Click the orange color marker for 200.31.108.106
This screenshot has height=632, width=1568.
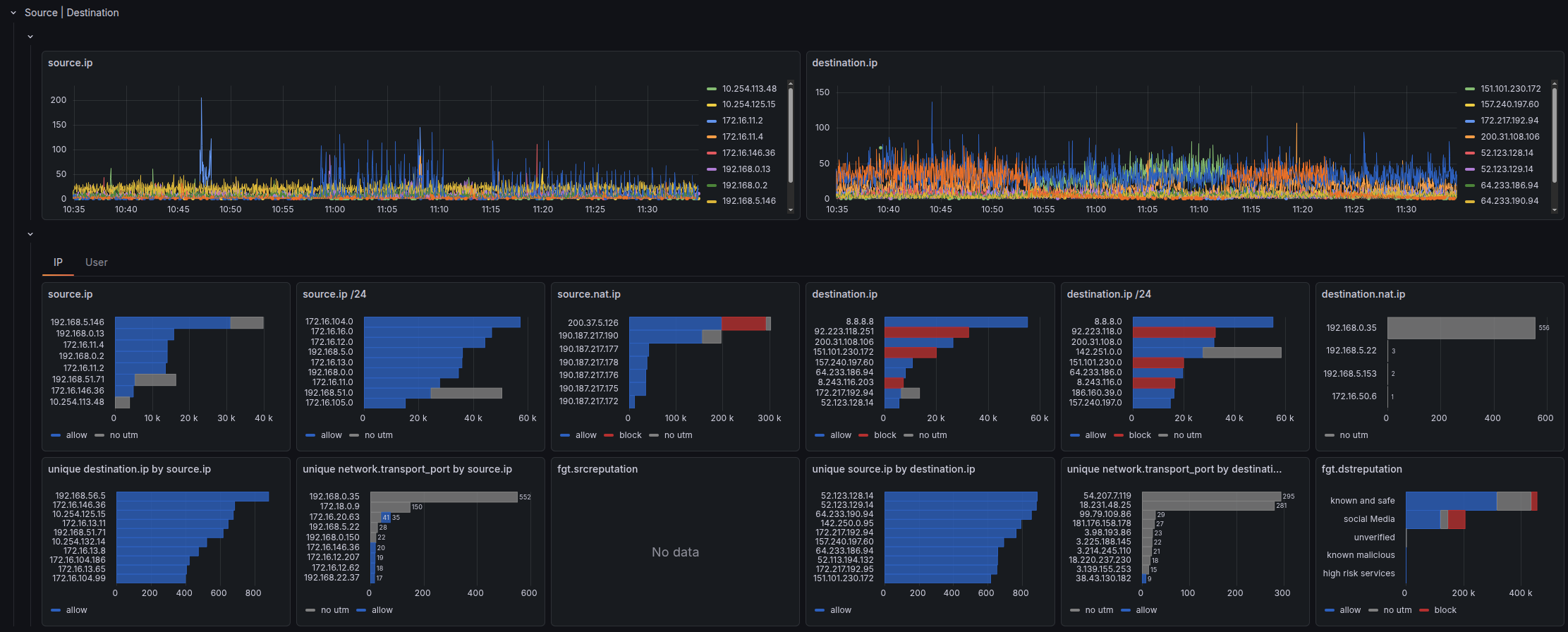(1470, 137)
